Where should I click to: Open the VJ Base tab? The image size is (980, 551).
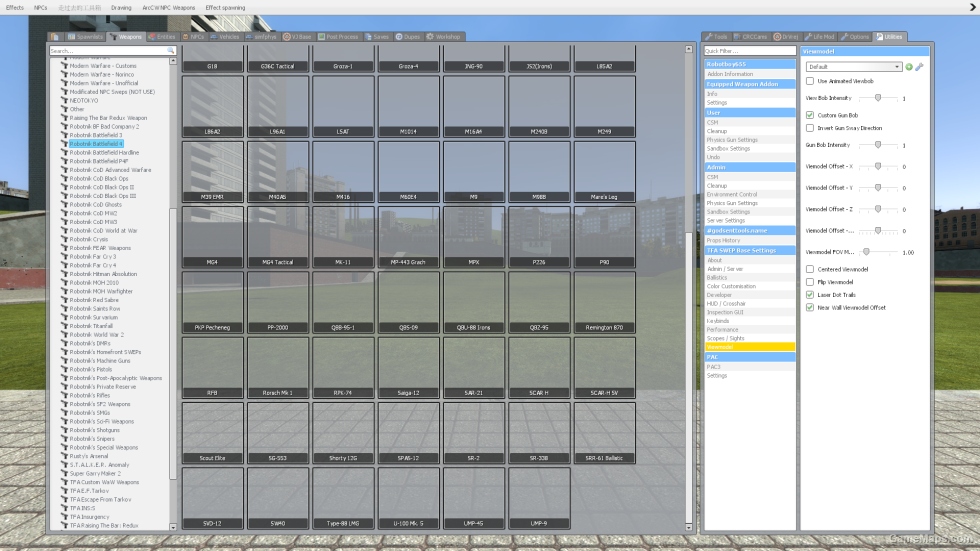click(298, 37)
